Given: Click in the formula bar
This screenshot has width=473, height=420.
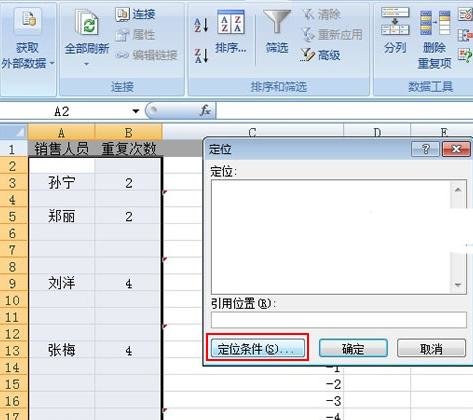Looking at the screenshot, I should 344,111.
